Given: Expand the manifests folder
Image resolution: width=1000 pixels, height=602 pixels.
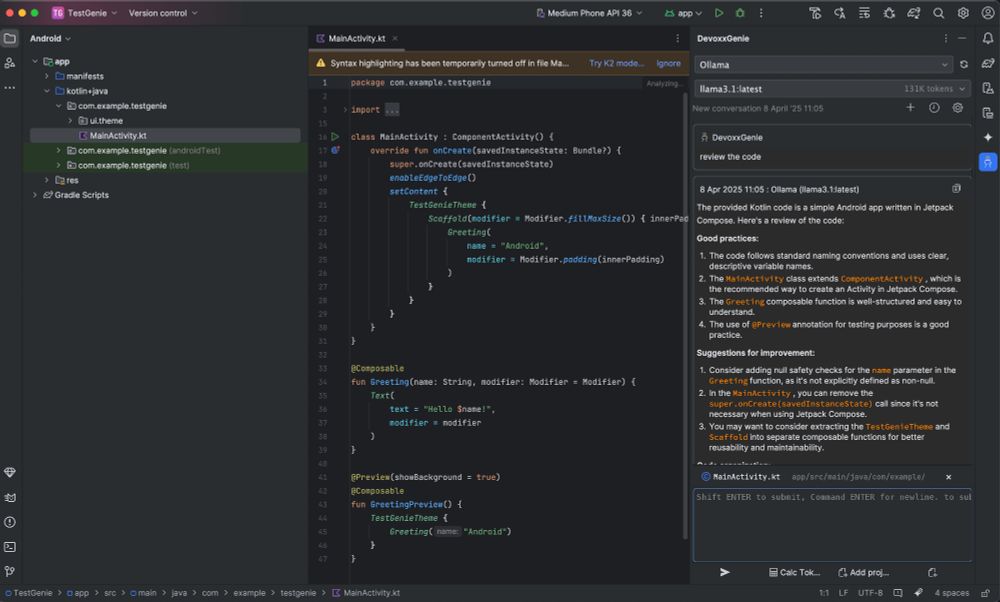Looking at the screenshot, I should tap(47, 76).
